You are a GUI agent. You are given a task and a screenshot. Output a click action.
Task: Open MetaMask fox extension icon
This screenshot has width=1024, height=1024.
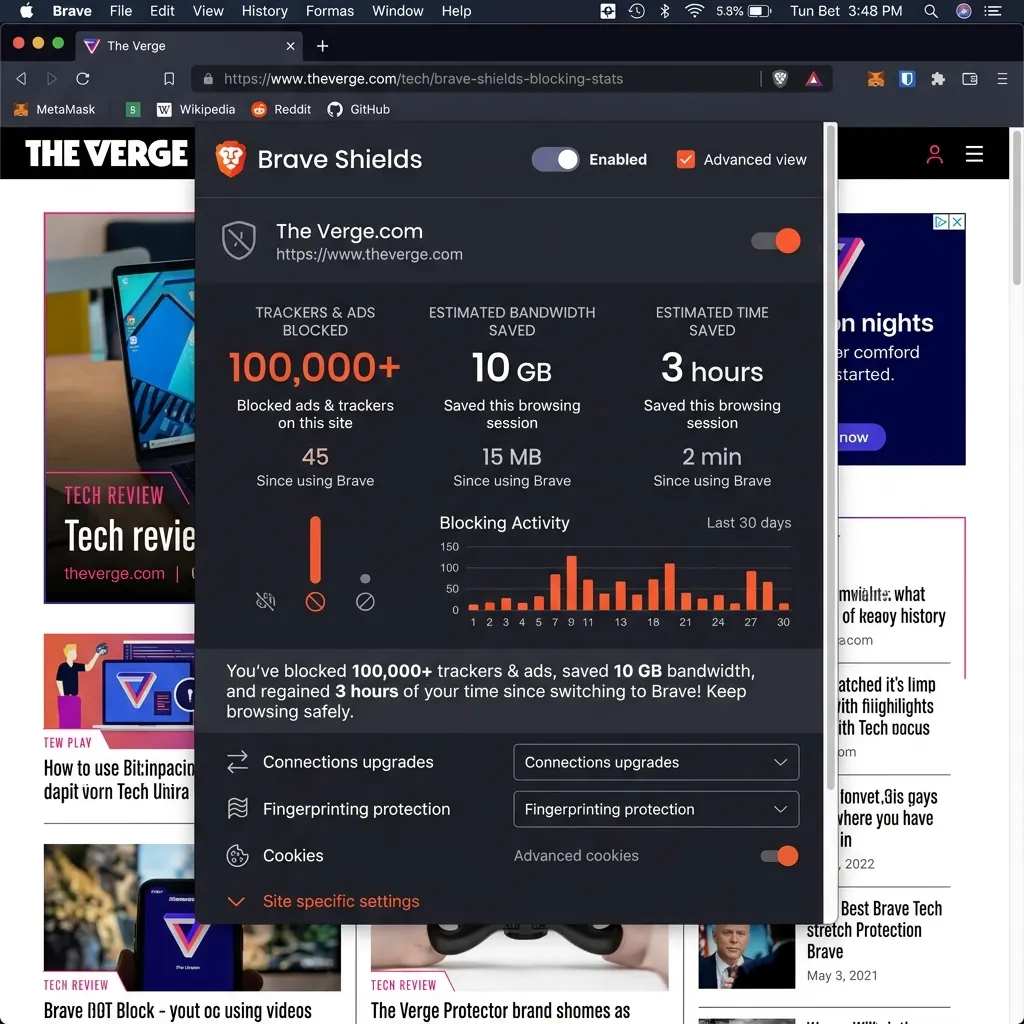coord(876,79)
